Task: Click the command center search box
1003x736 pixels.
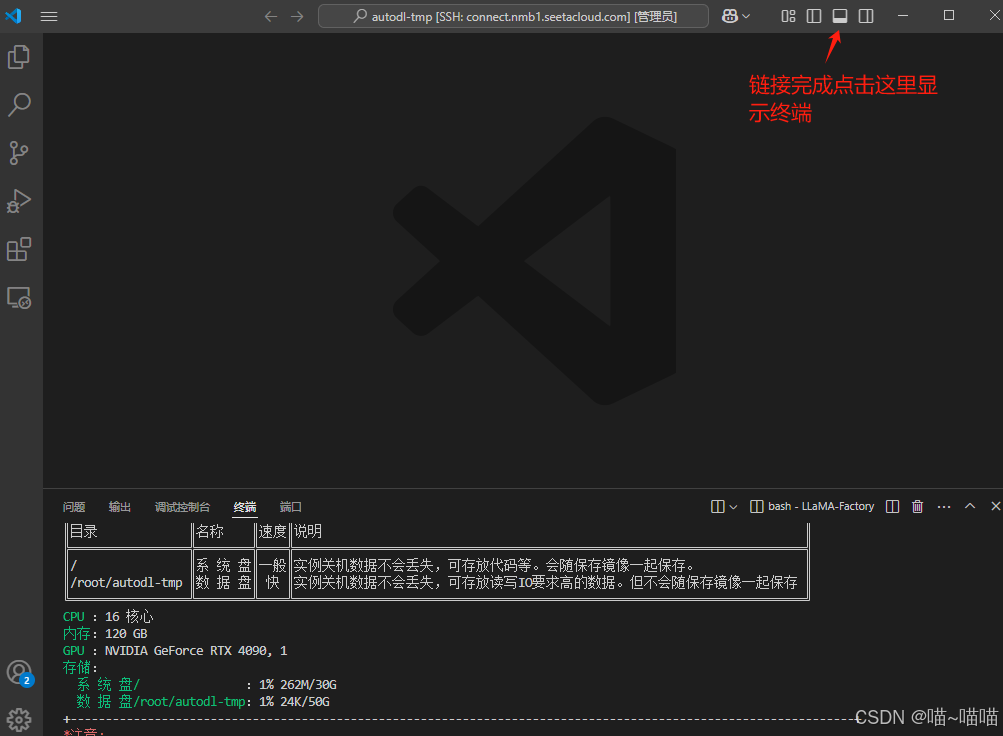Action: click(513, 16)
